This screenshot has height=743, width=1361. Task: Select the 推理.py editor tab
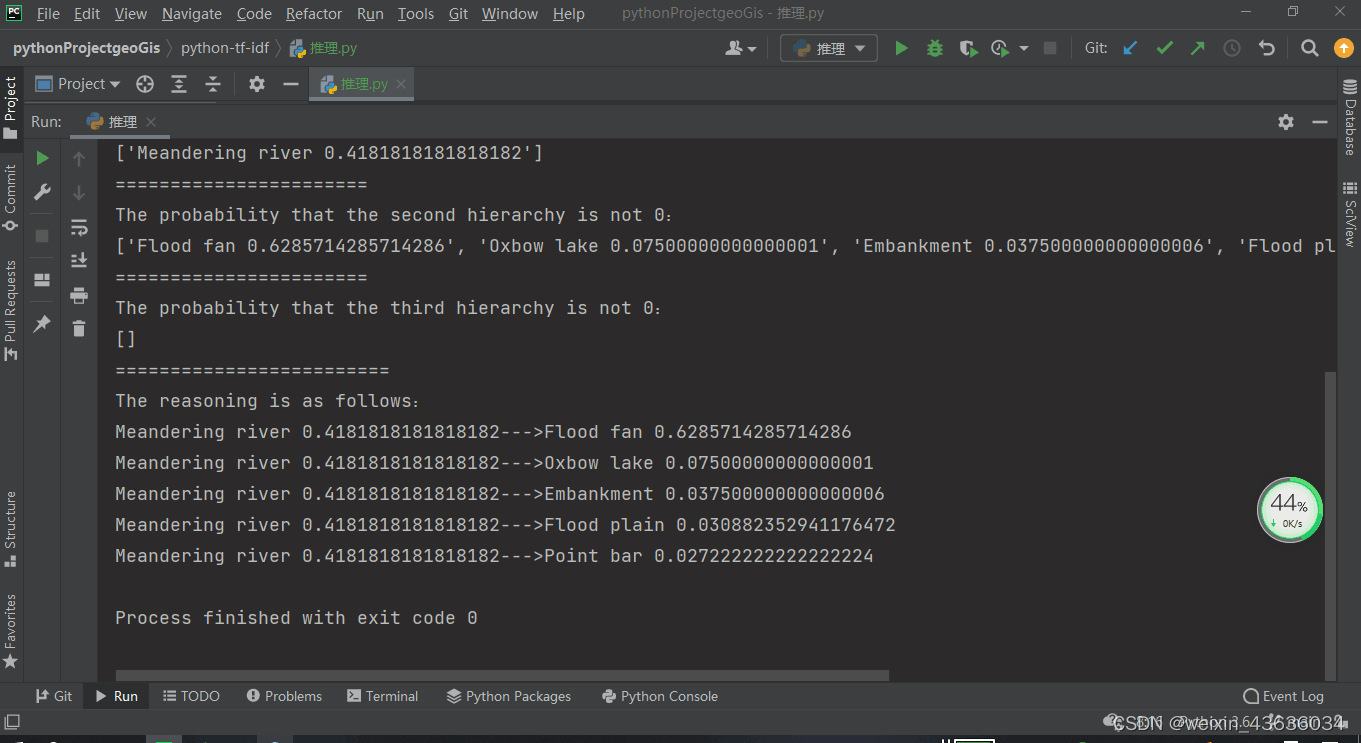[x=362, y=84]
